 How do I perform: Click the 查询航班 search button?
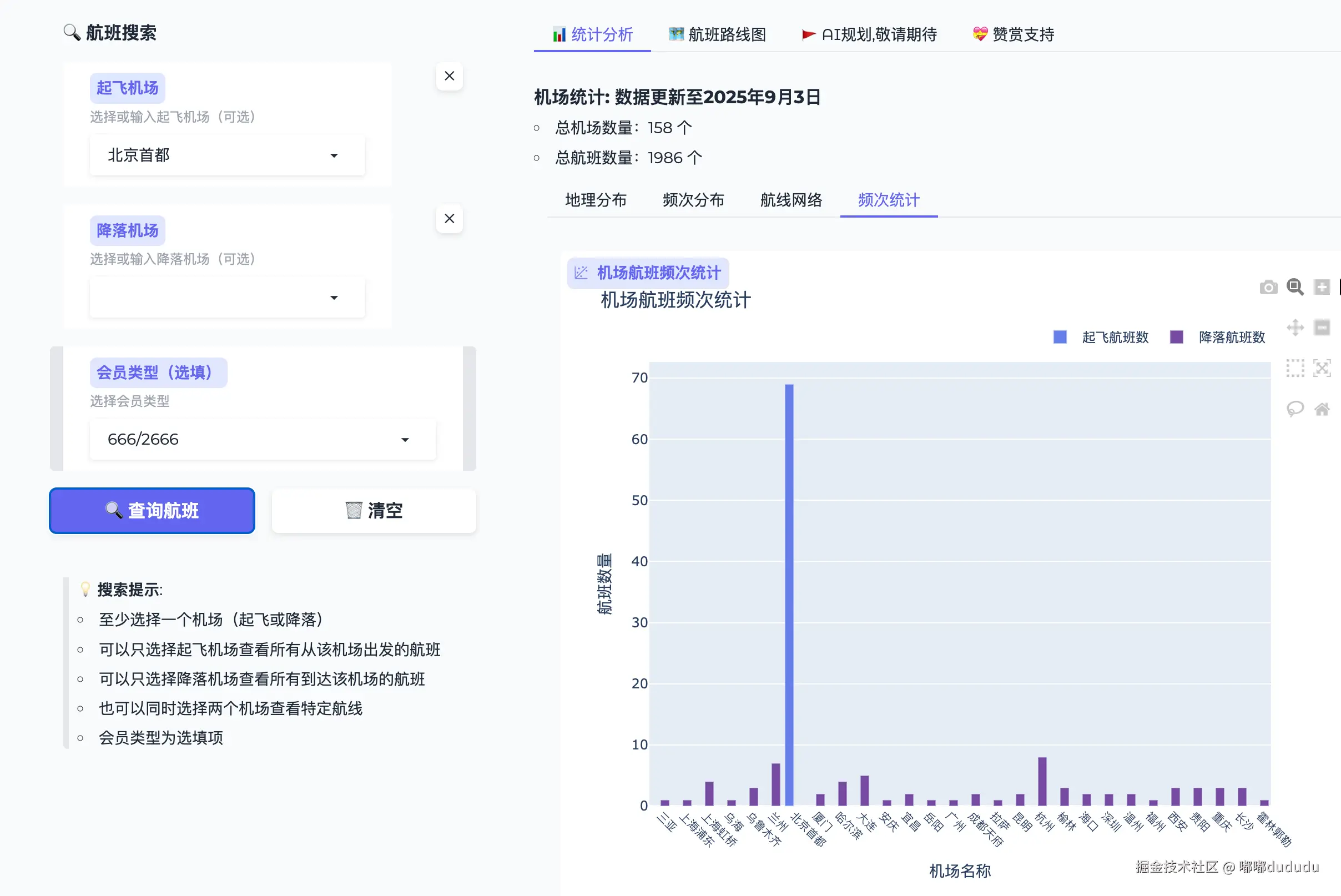152,510
